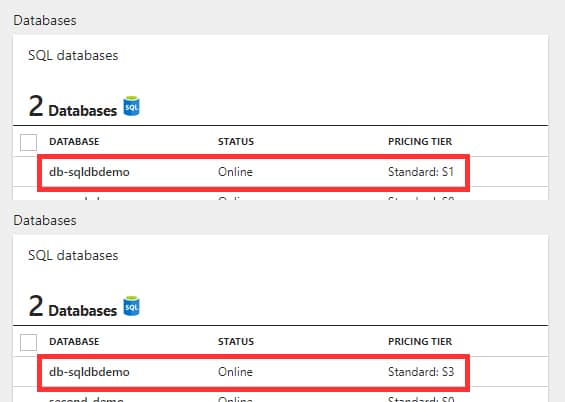Sort by DATABASE column in upper table

pos(74,142)
